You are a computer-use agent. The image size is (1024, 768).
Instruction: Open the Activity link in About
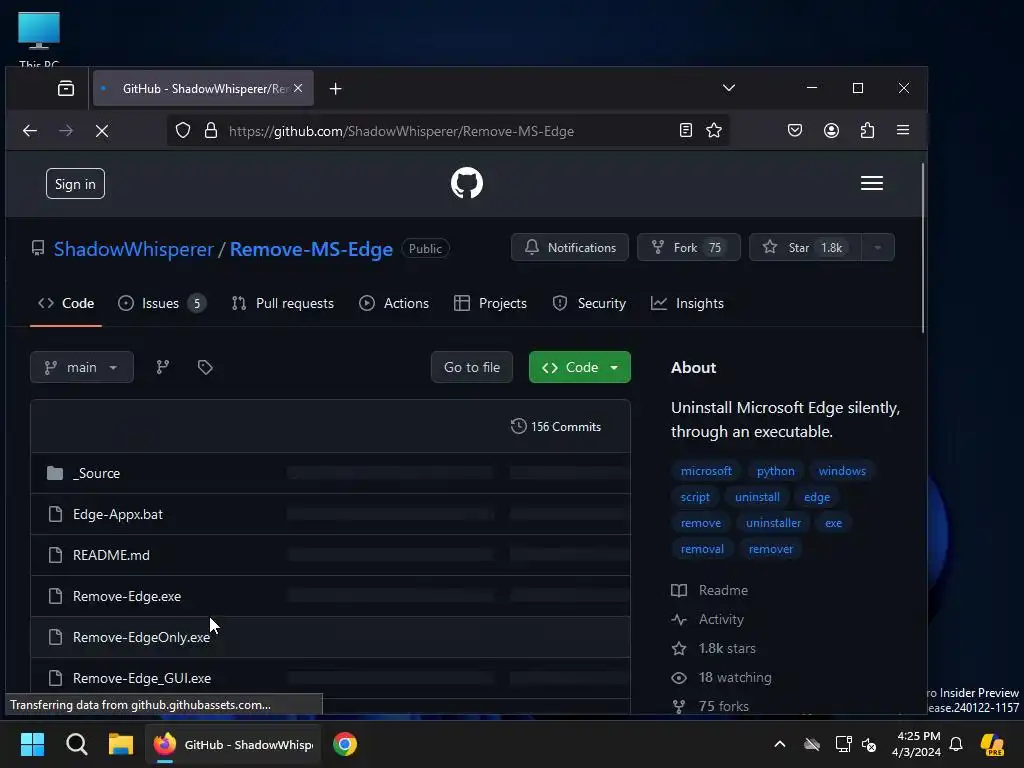coord(708,619)
